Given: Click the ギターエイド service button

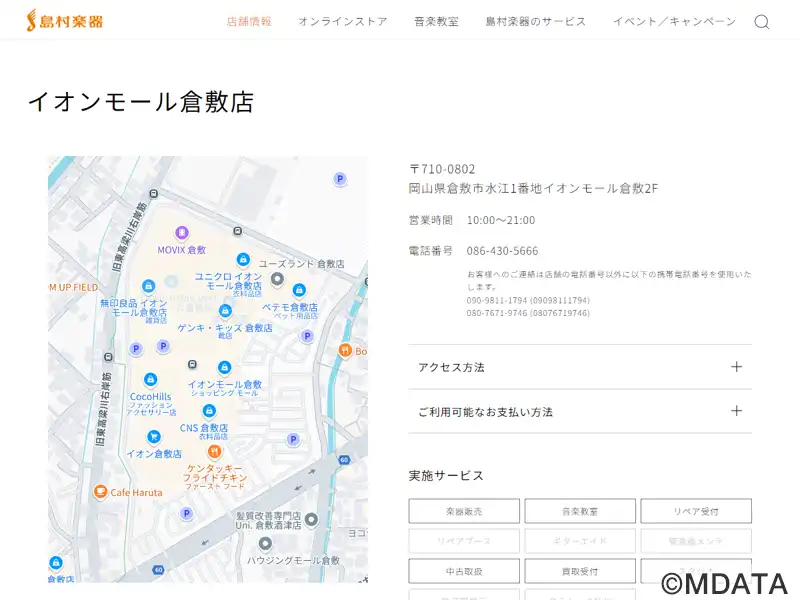Looking at the screenshot, I should click(x=580, y=541).
